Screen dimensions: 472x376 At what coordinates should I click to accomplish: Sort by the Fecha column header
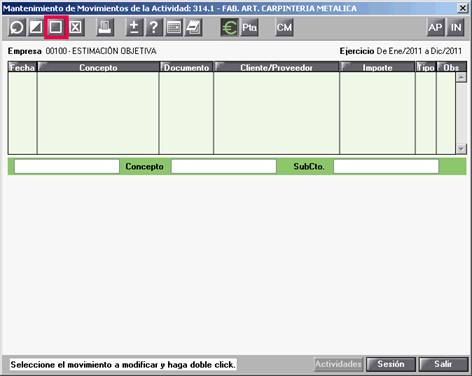point(22,67)
